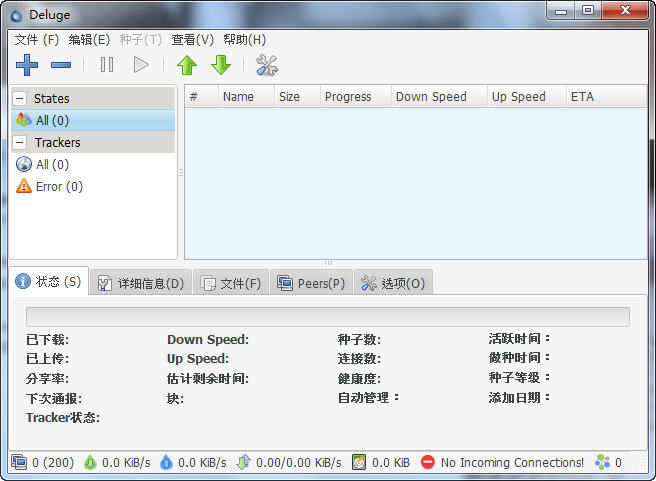Click the red No Incoming Connections icon
The width and height of the screenshot is (656, 481).
coord(428,462)
